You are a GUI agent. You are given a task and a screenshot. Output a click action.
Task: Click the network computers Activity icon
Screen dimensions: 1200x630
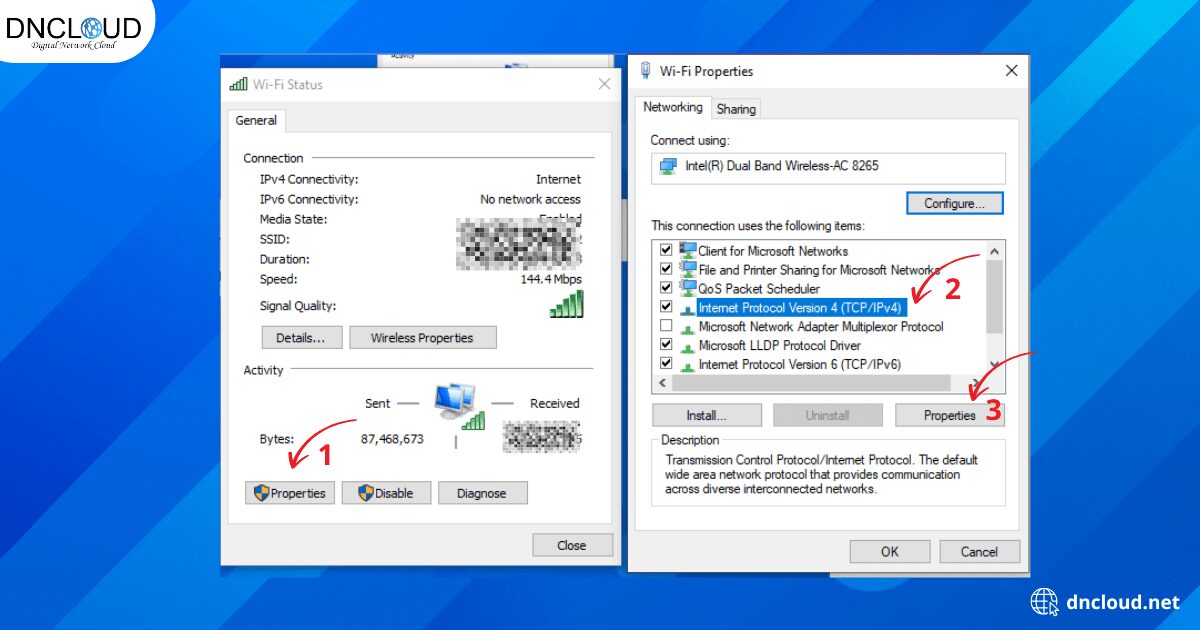460,406
